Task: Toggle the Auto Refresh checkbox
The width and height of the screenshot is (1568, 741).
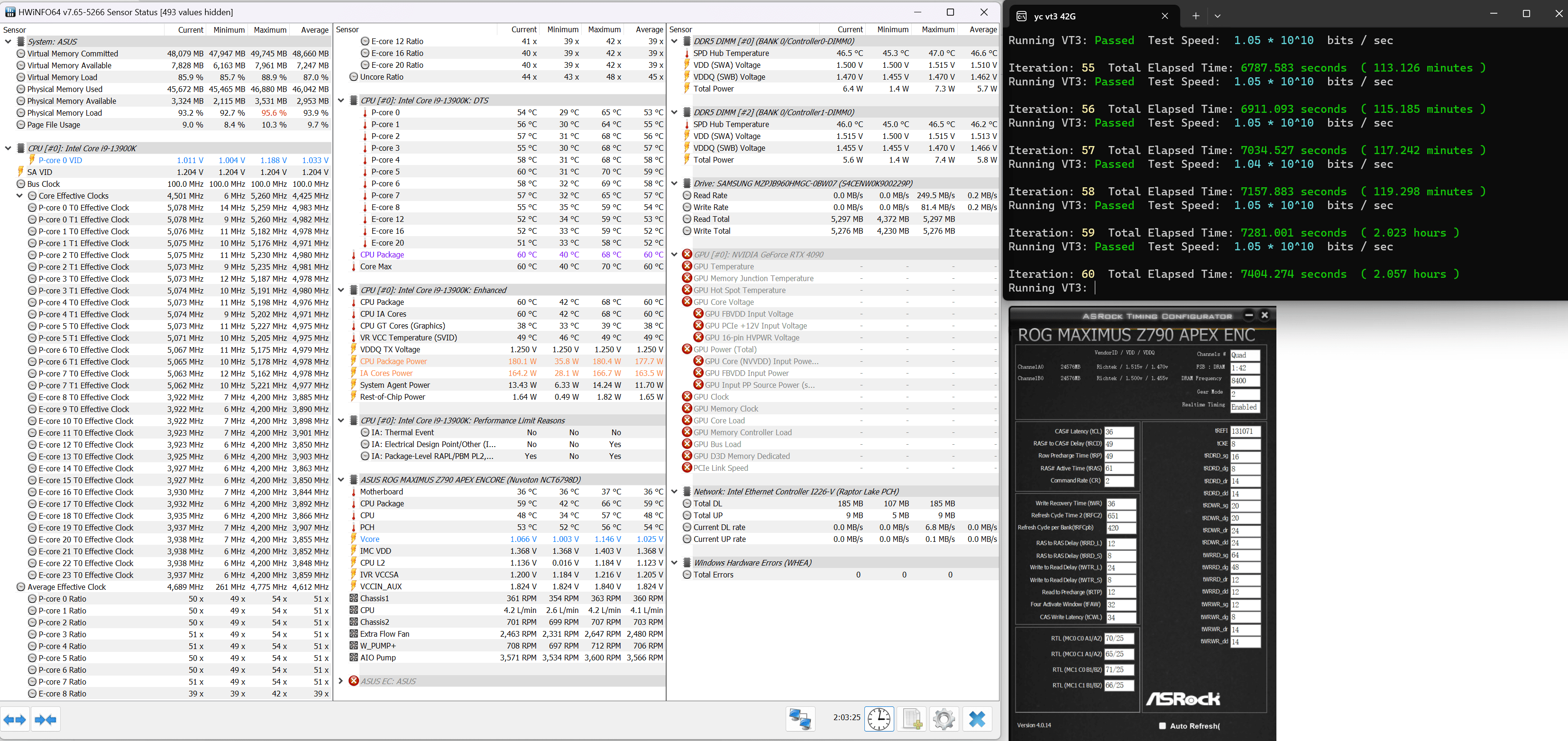Action: tap(1162, 725)
